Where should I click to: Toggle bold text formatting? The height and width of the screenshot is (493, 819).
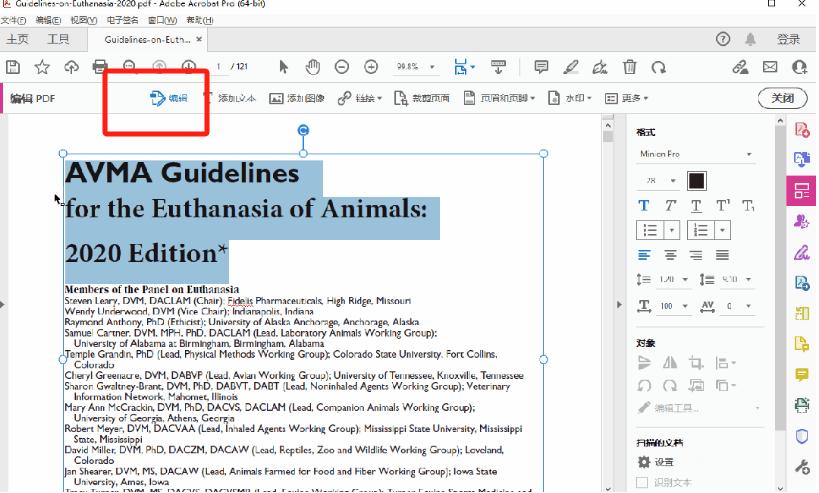(x=644, y=206)
